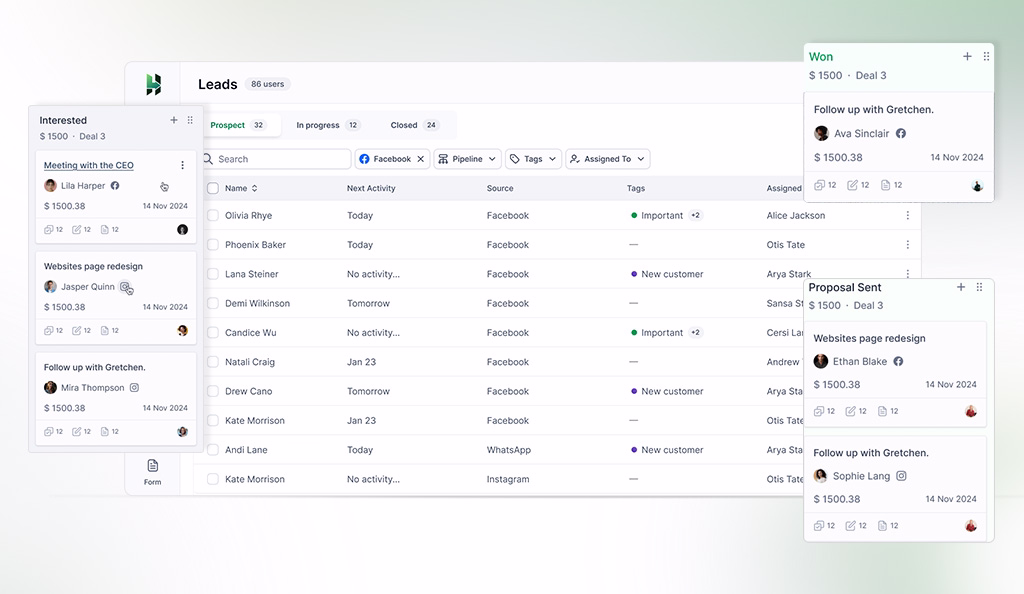This screenshot has height=594, width=1024.
Task: Click inside the Search input field
Action: [277, 159]
